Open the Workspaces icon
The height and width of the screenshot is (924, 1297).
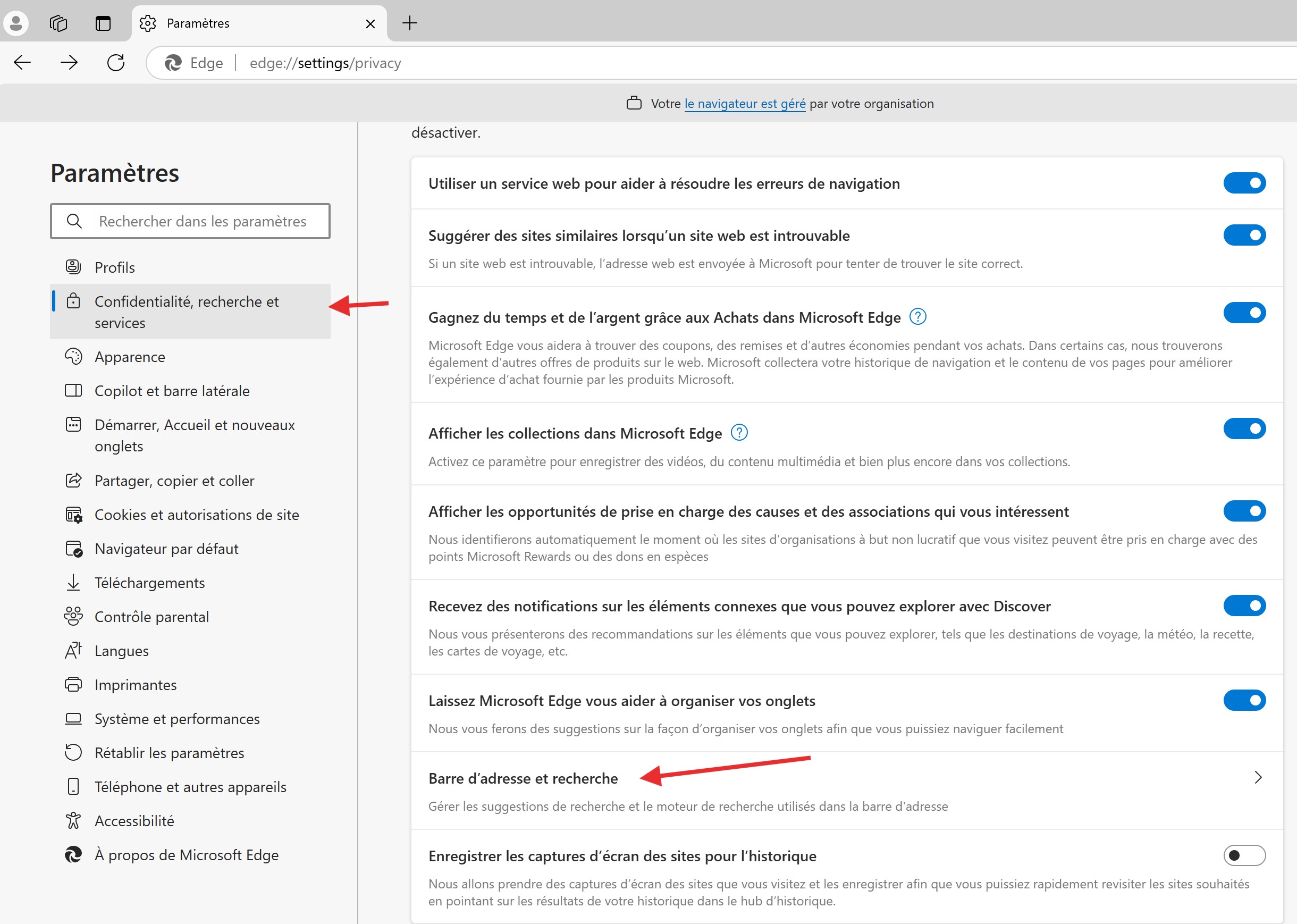coord(58,23)
